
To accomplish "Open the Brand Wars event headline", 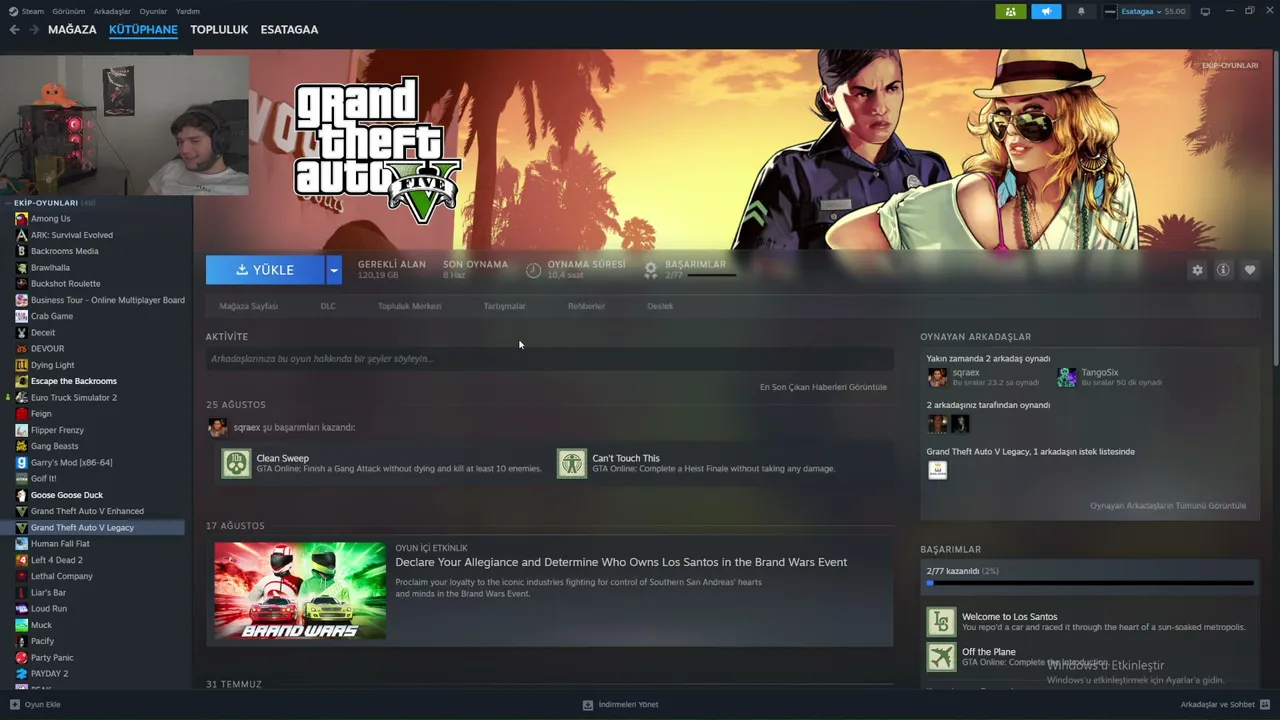I will (x=621, y=562).
